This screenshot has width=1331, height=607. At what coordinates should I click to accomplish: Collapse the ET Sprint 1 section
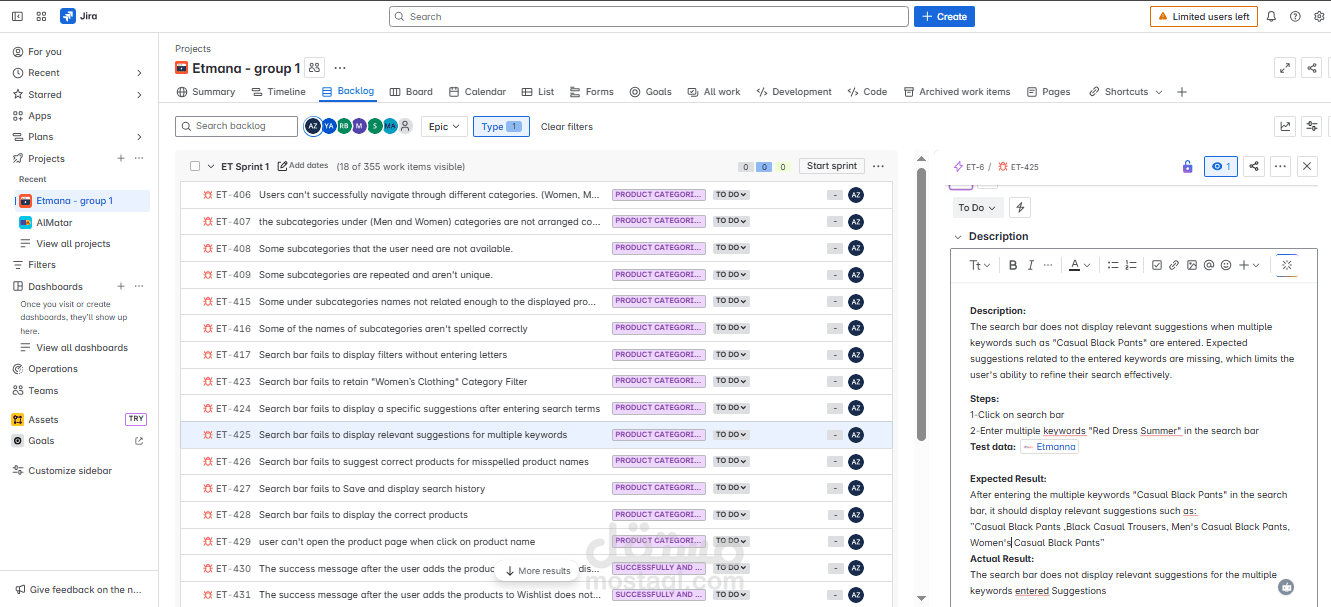(x=211, y=167)
